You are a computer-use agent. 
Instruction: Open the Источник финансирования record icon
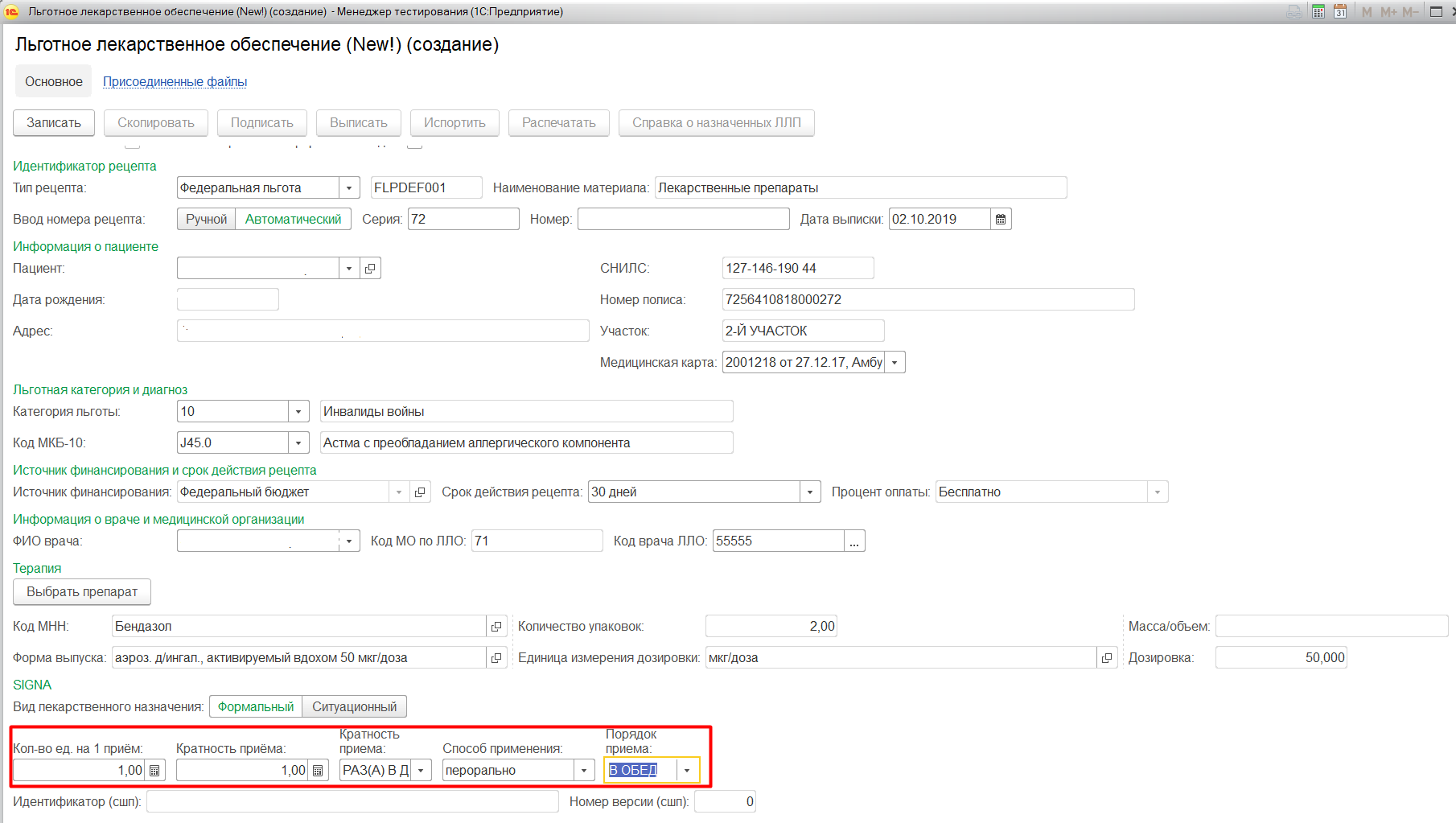[420, 492]
